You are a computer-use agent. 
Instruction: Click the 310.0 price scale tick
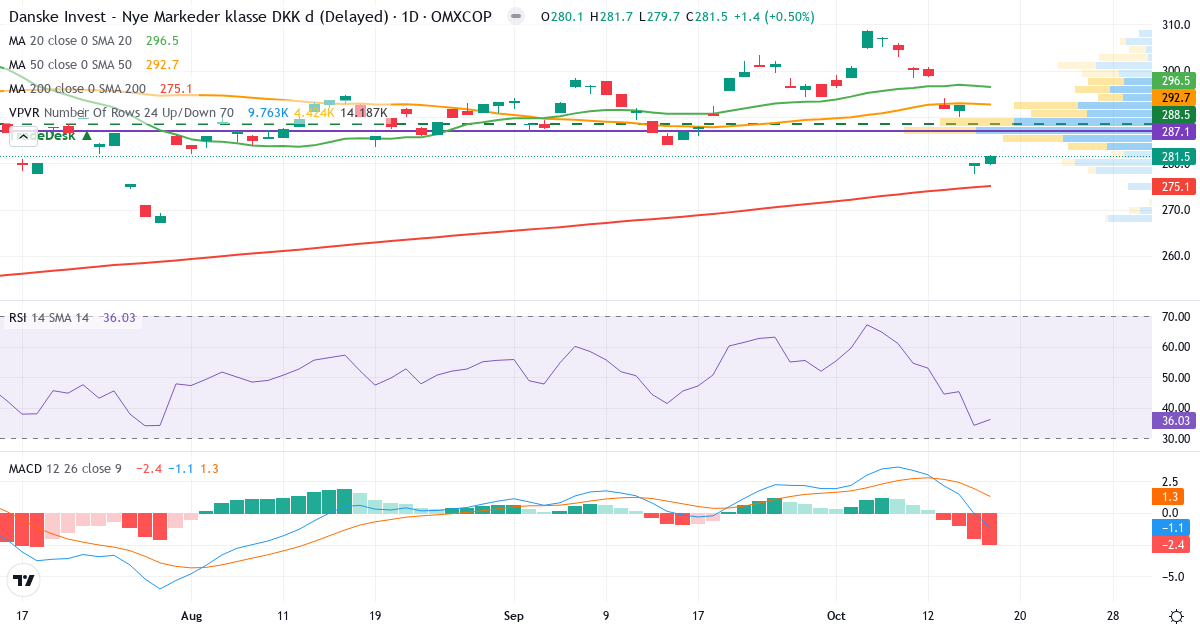click(x=1175, y=24)
